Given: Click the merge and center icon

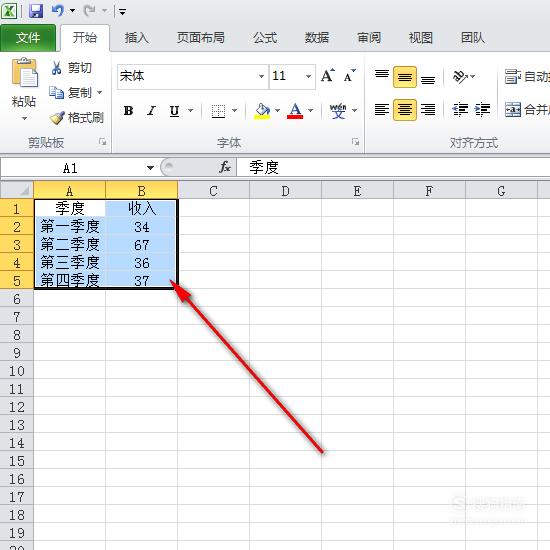Looking at the screenshot, I should [x=512, y=110].
